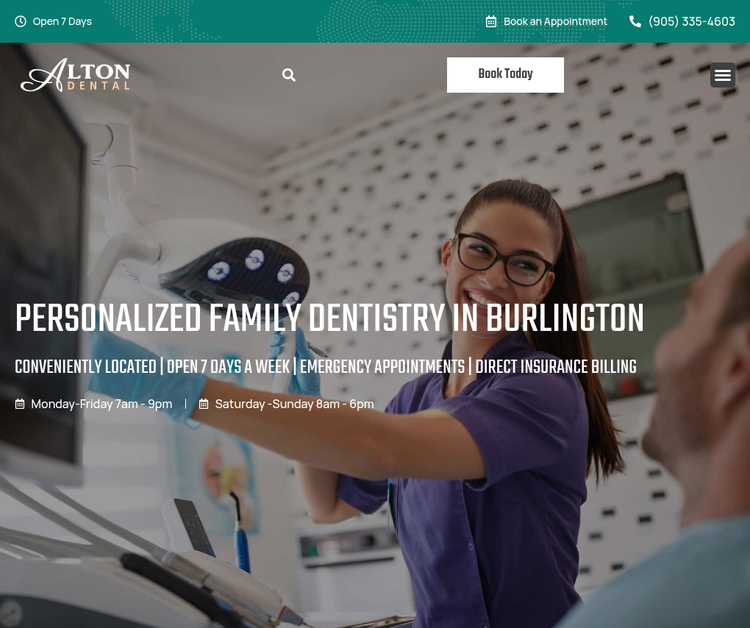Viewport: 750px width, 628px height.
Task: Click the Emergency Appointments text in subheading
Action: point(382,367)
